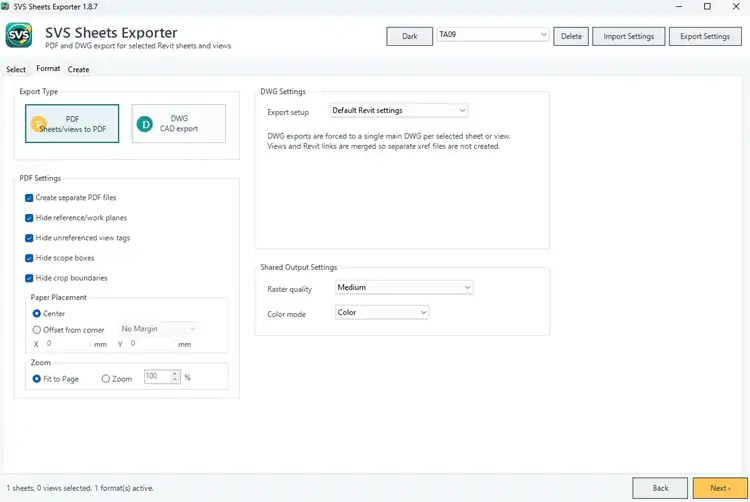Open the Export setup dropdown
Image resolution: width=750 pixels, height=502 pixels.
coord(399,110)
